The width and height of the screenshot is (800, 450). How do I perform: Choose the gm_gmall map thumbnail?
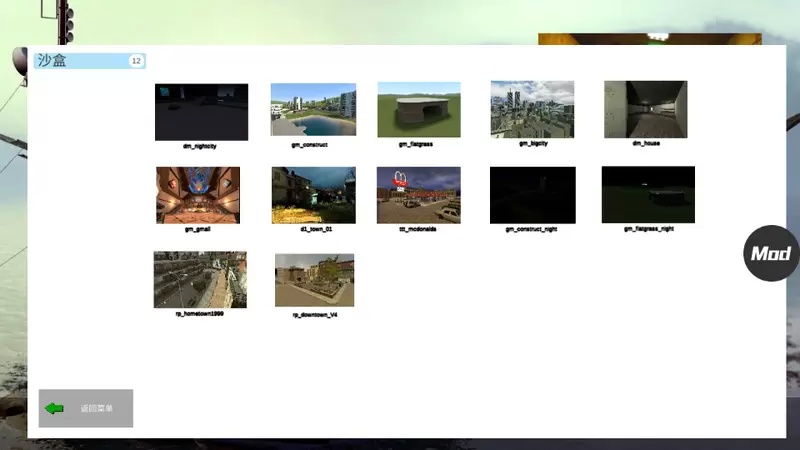(198, 195)
